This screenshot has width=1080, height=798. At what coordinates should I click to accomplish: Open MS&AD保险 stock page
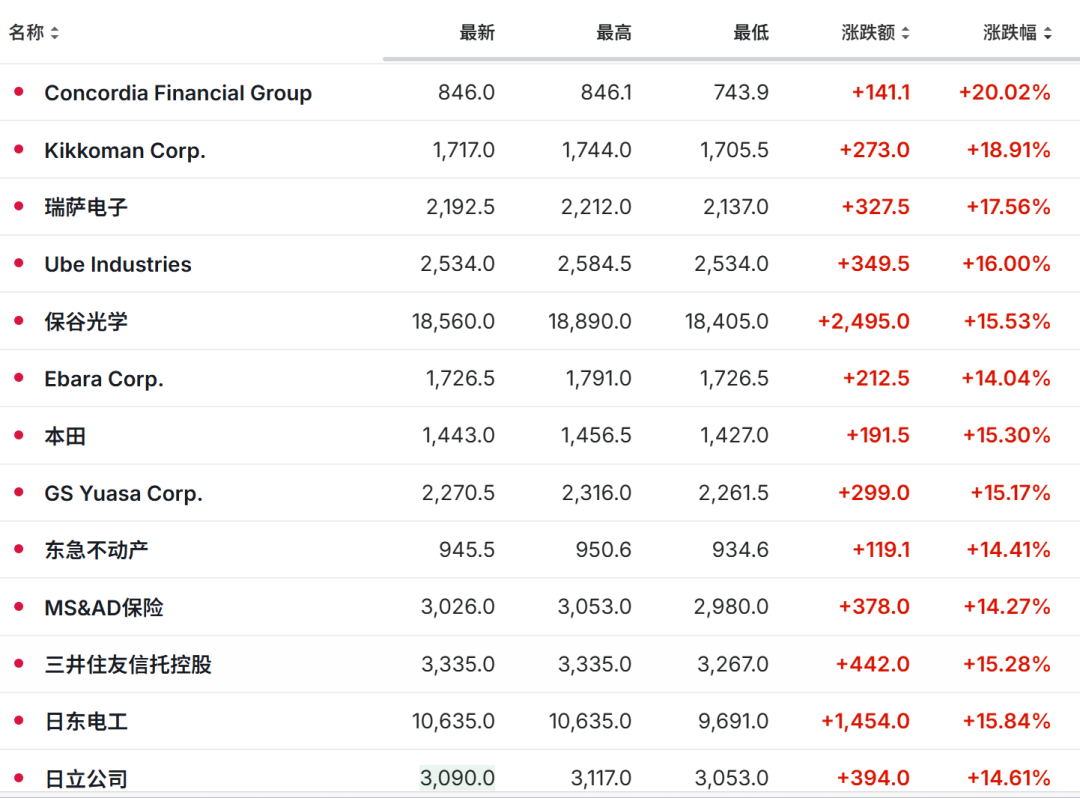[x=104, y=607]
